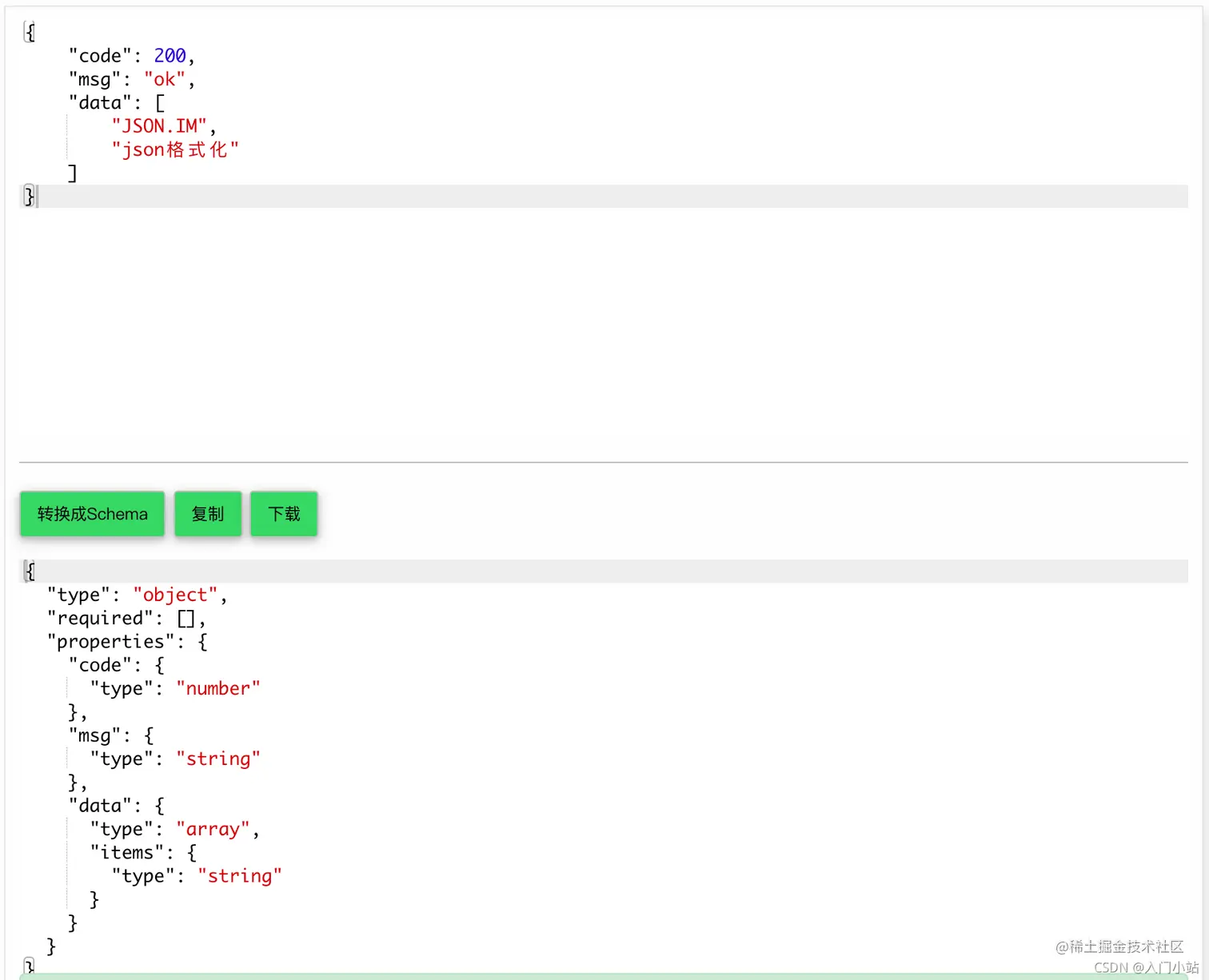Place cursor after closing brace in input editor
Screen dimensions: 1209x980
pos(37,197)
